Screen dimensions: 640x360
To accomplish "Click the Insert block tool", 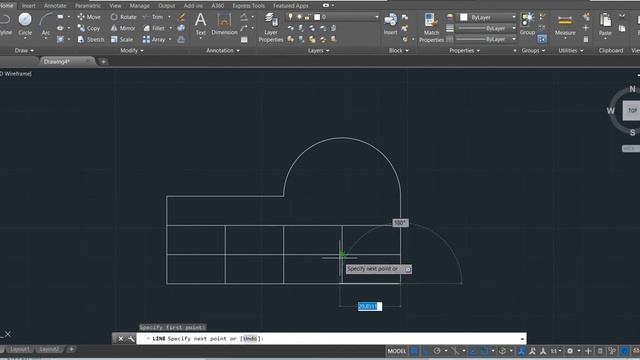I will point(390,24).
